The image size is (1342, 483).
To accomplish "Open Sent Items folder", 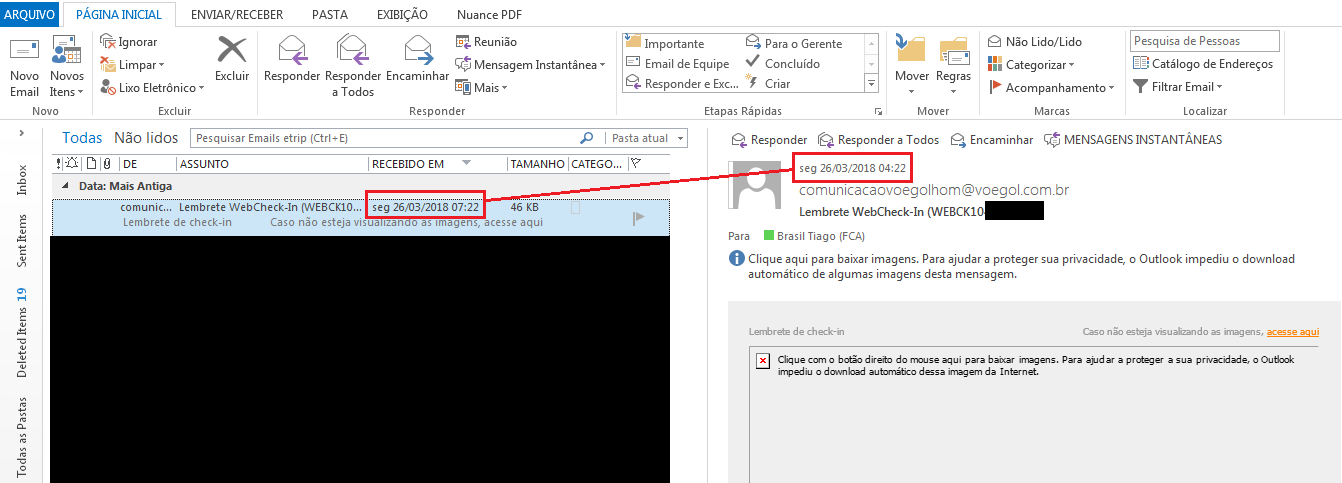I will click(22, 240).
